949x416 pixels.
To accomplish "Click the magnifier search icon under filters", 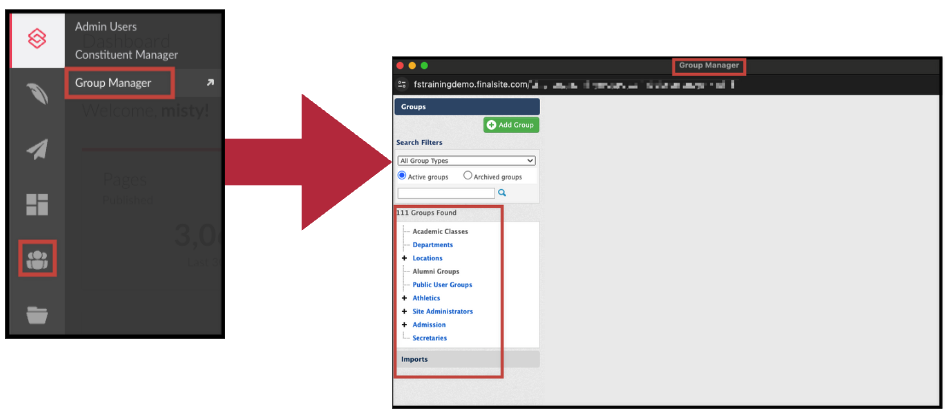I will (502, 193).
